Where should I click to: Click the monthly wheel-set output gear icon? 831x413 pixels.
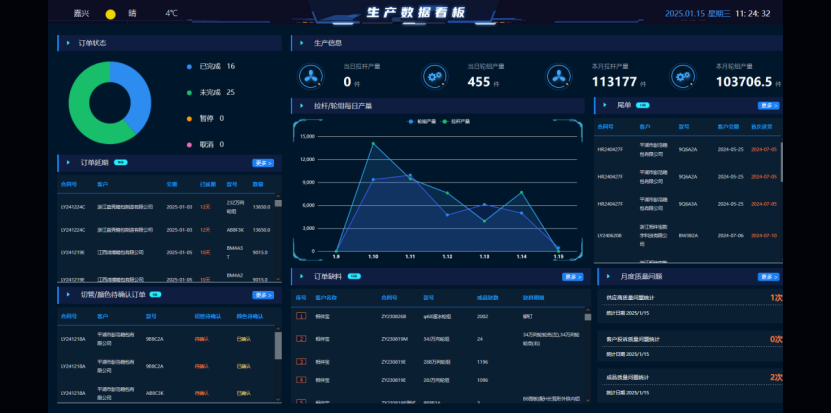tap(682, 76)
